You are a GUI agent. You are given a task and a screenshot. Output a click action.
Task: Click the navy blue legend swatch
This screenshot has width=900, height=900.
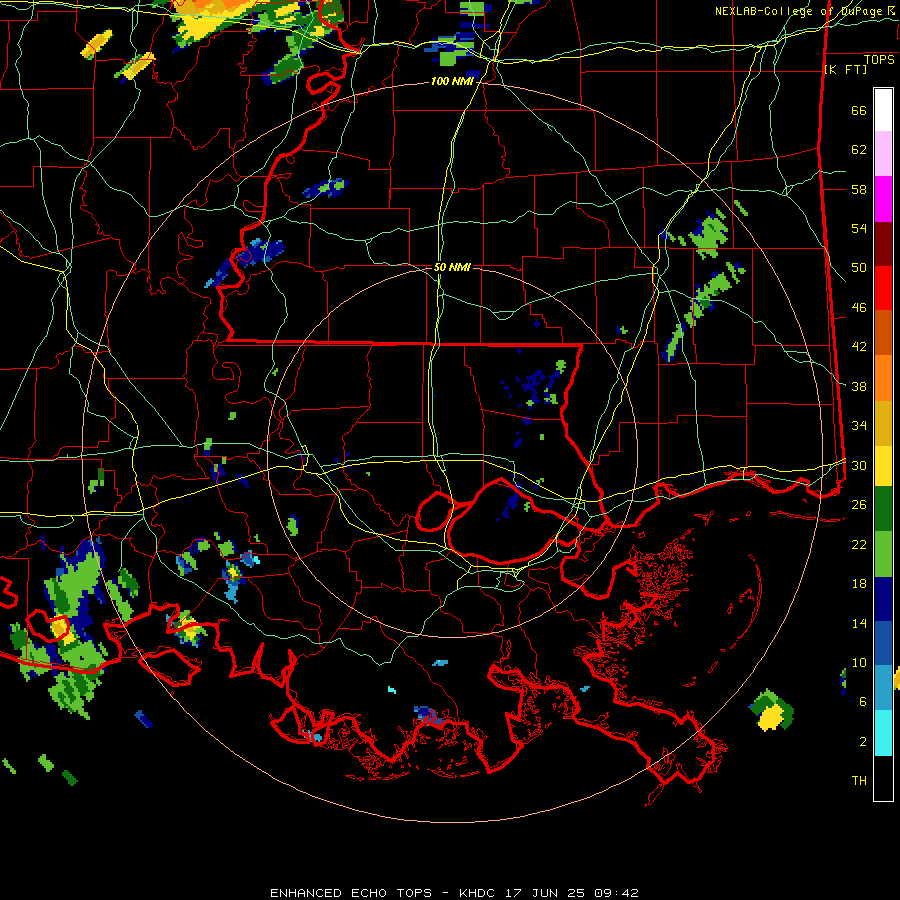883,599
